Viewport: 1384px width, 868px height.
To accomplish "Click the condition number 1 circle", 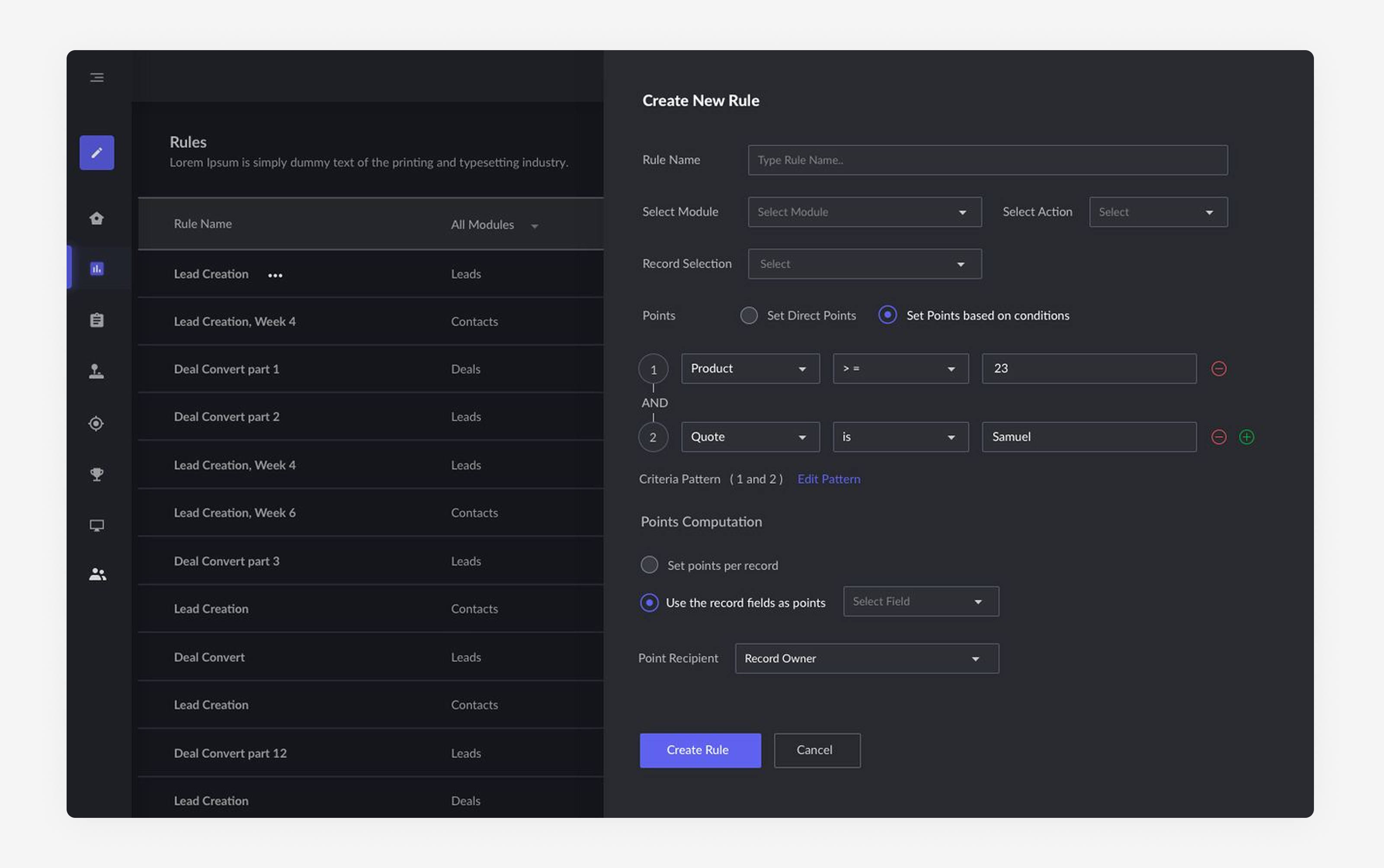I will 653,369.
